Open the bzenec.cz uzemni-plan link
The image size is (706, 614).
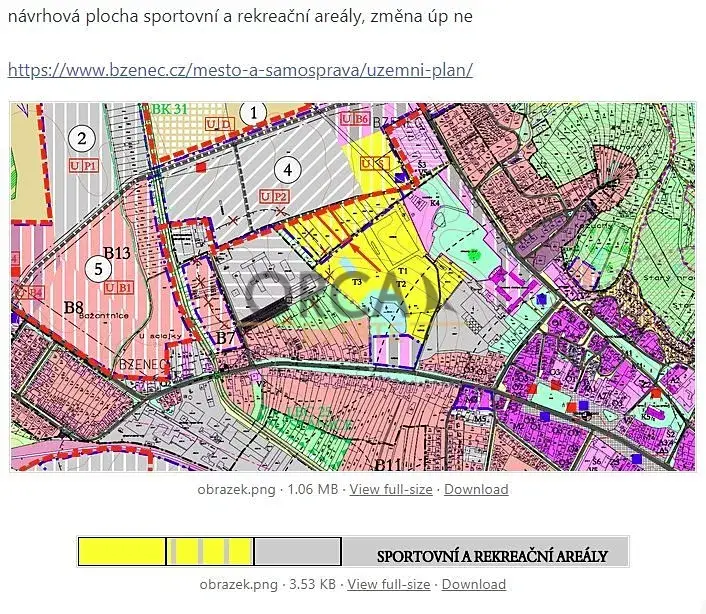(240, 70)
